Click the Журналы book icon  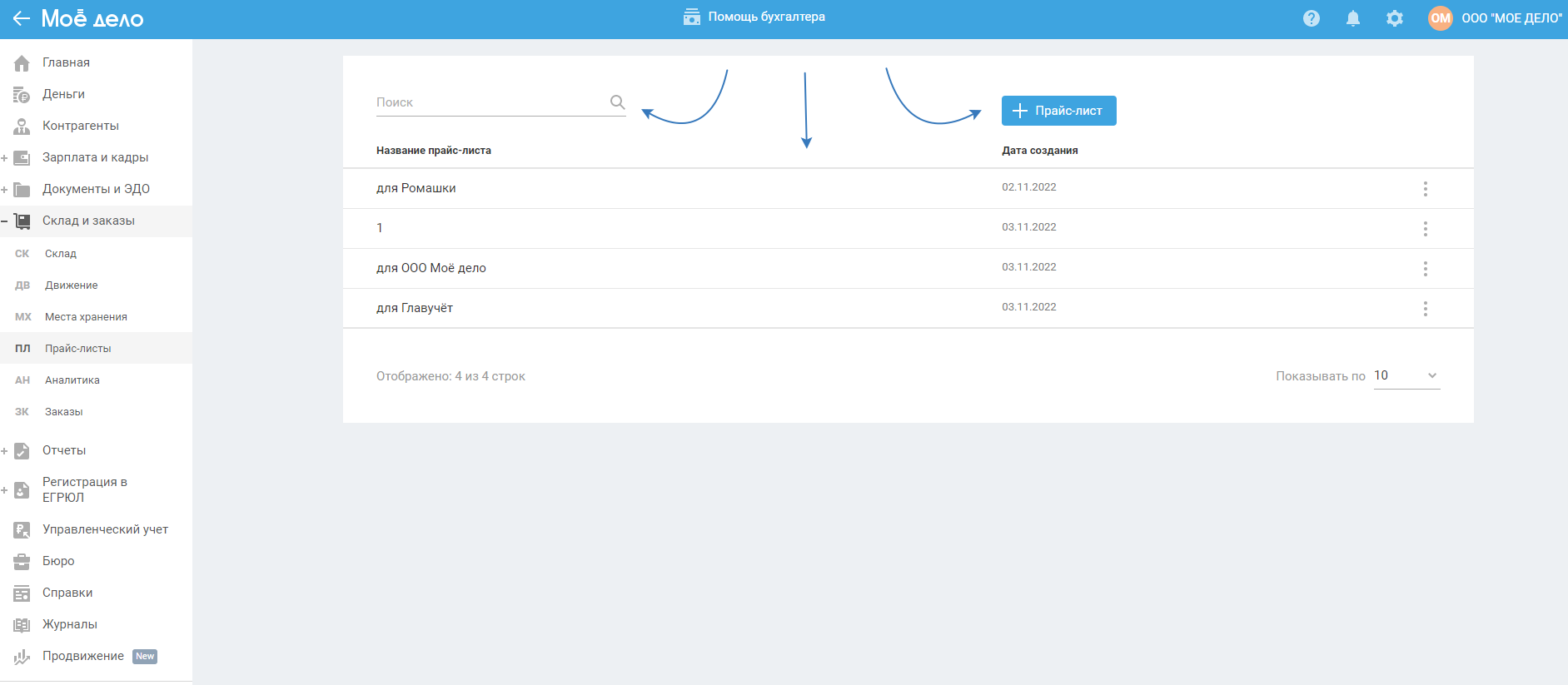tap(22, 624)
